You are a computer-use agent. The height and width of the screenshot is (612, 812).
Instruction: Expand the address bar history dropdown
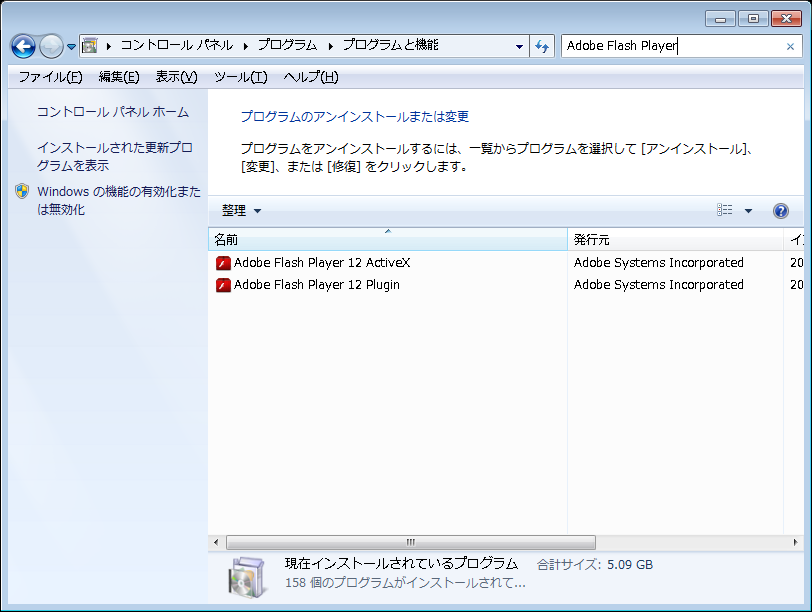coord(519,46)
